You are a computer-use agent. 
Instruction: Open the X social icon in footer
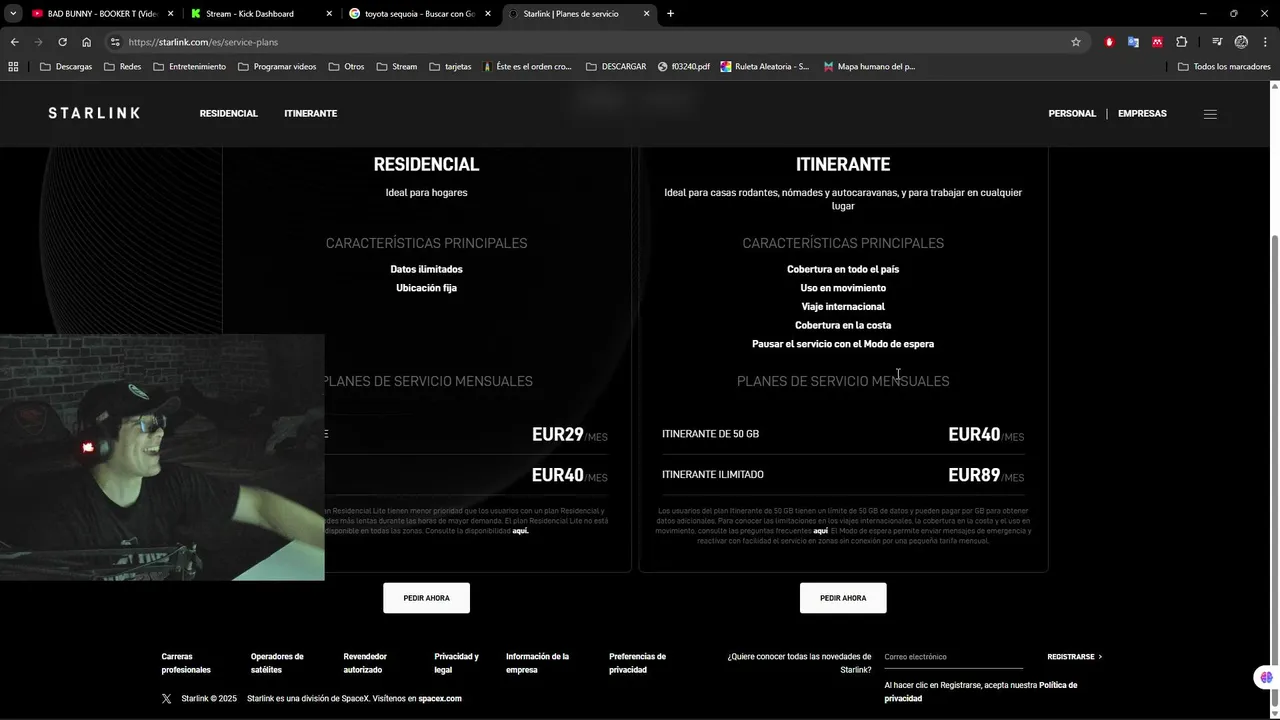click(x=166, y=699)
